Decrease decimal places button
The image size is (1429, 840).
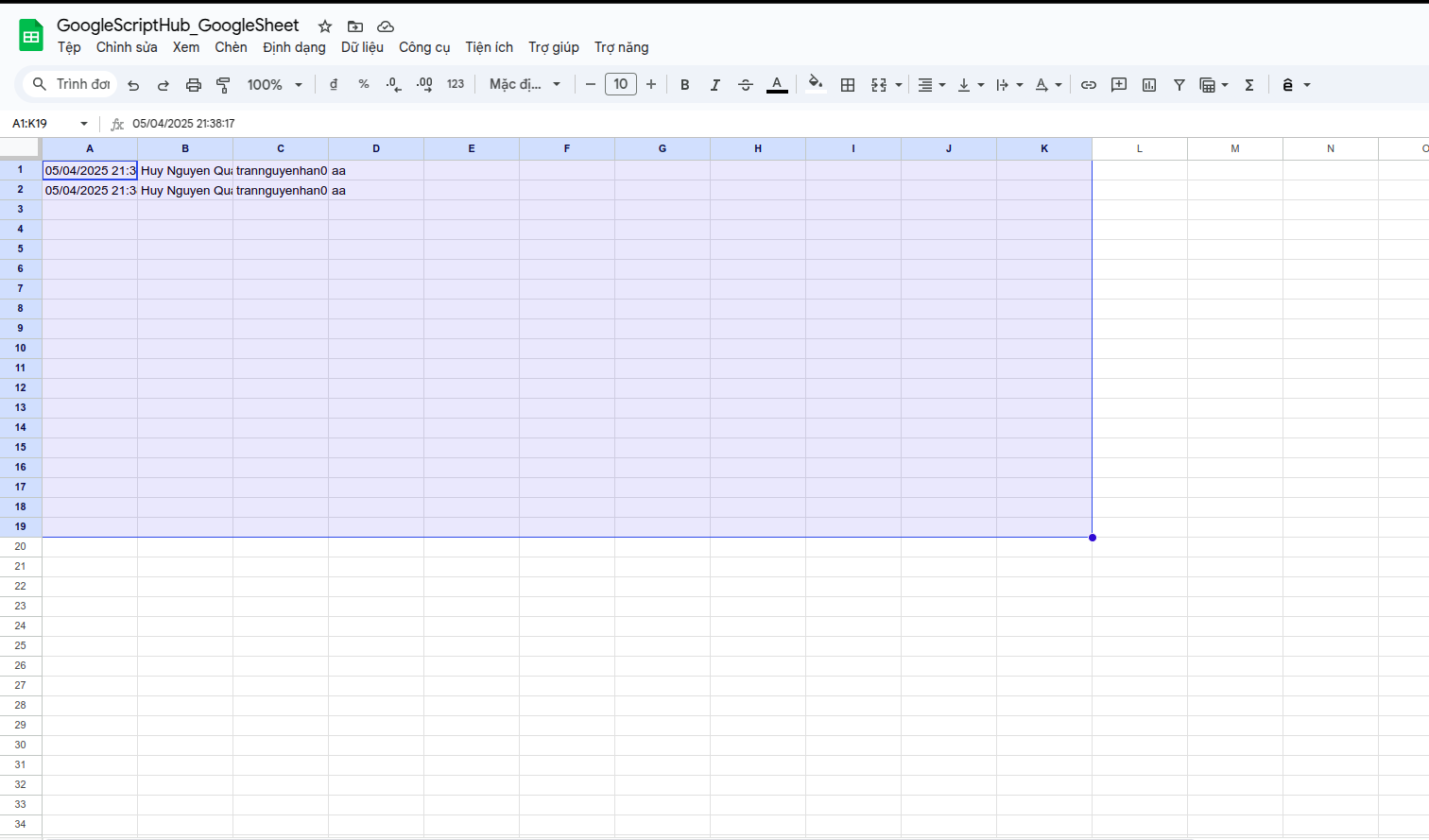[x=394, y=85]
